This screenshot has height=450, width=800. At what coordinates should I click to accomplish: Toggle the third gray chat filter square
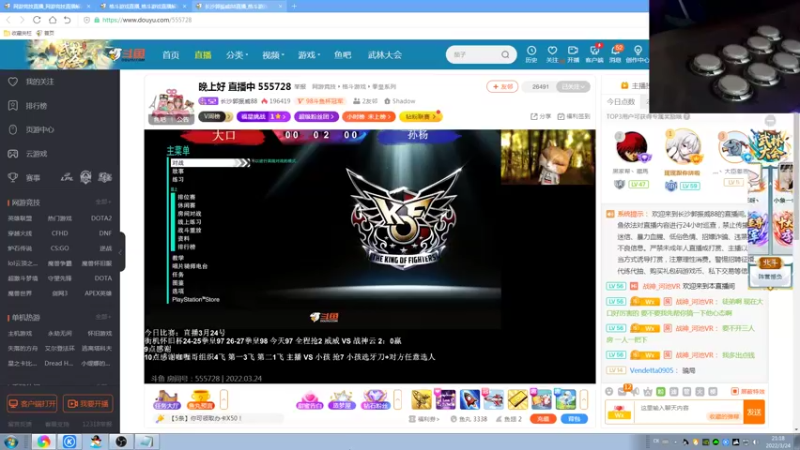click(x=699, y=391)
